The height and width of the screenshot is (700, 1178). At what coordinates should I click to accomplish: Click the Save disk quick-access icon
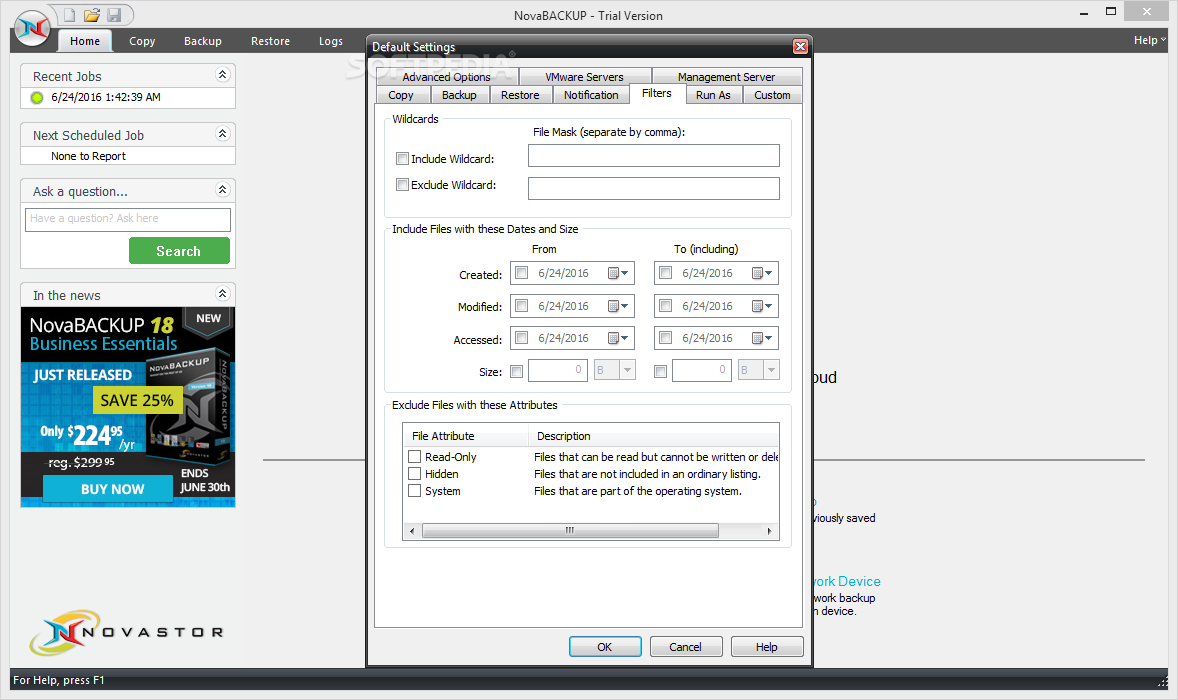tap(114, 15)
